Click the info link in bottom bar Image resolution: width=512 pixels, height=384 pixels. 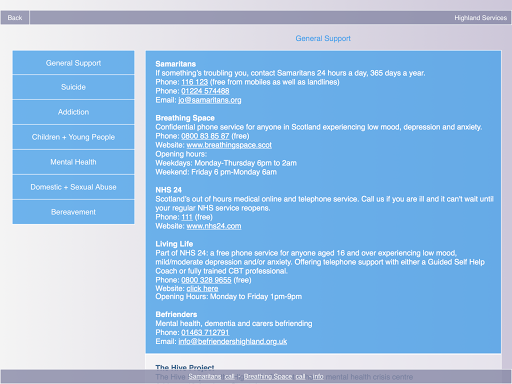(318, 376)
